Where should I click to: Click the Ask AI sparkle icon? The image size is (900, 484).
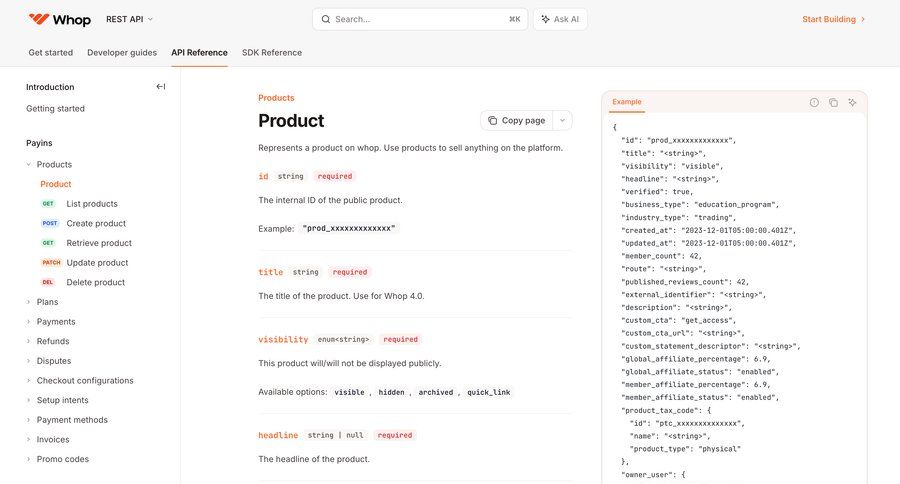point(545,20)
